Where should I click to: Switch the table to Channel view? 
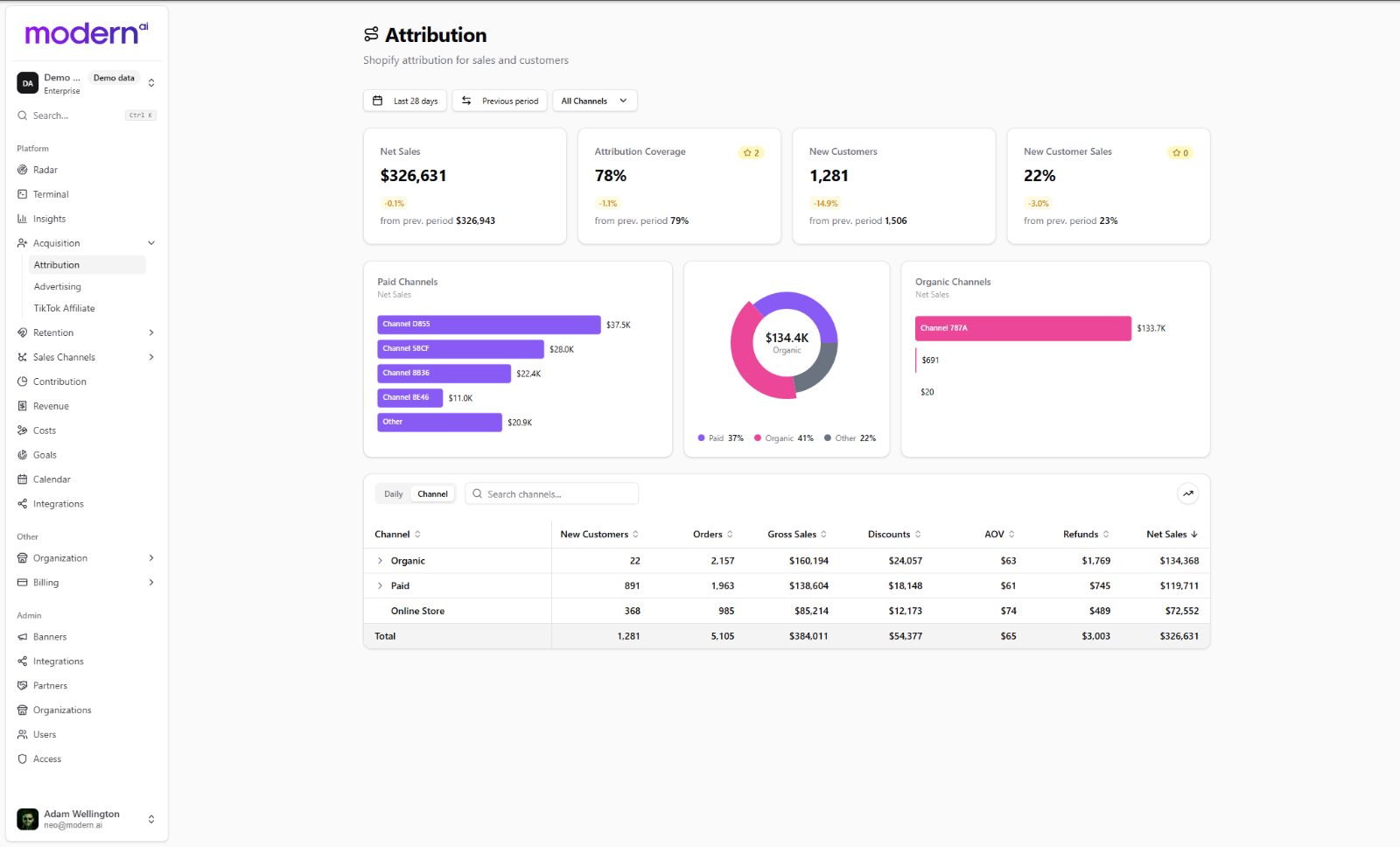point(432,494)
